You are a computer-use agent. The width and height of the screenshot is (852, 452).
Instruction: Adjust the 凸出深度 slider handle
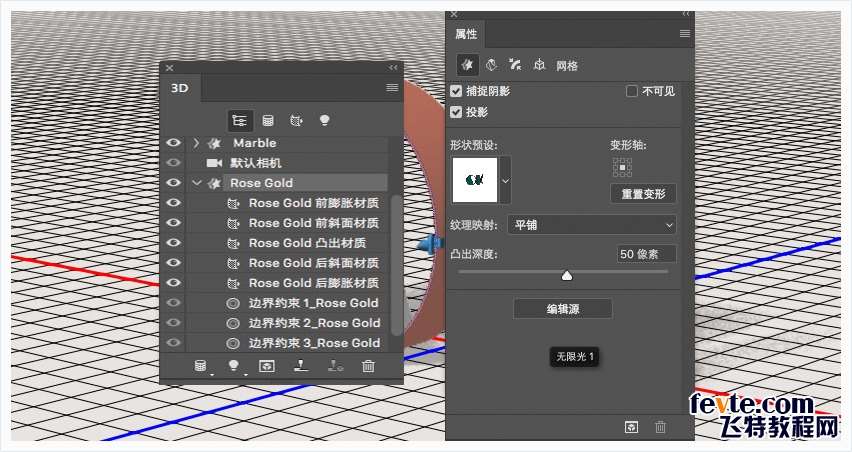[567, 275]
